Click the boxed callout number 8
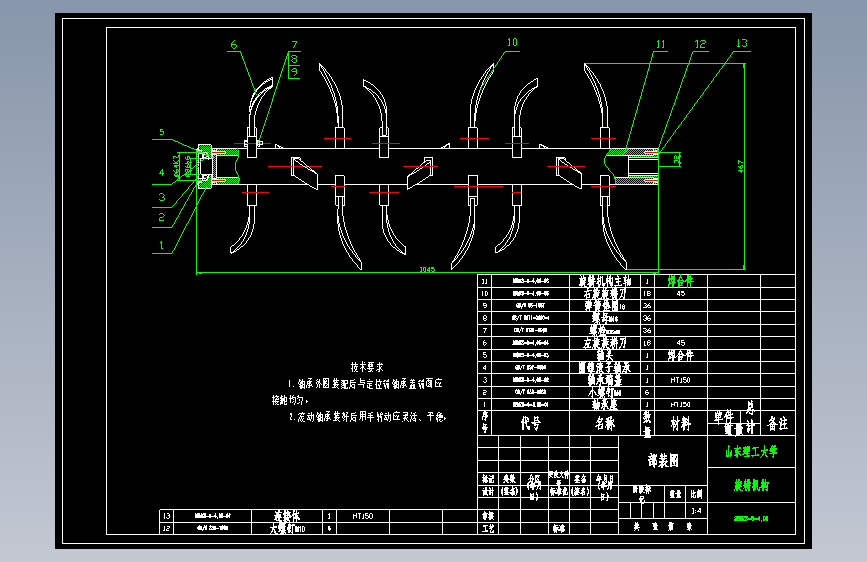 [294, 59]
